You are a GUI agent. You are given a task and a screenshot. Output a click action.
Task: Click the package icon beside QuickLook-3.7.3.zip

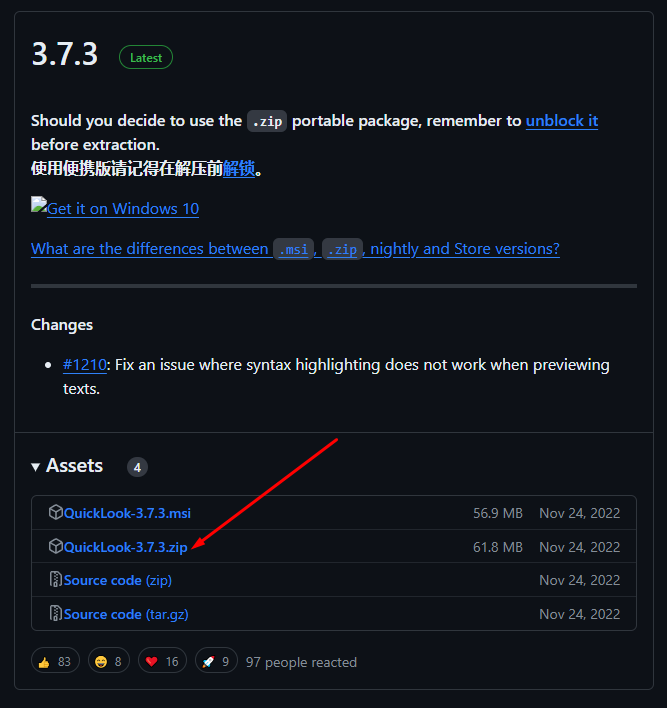click(56, 546)
